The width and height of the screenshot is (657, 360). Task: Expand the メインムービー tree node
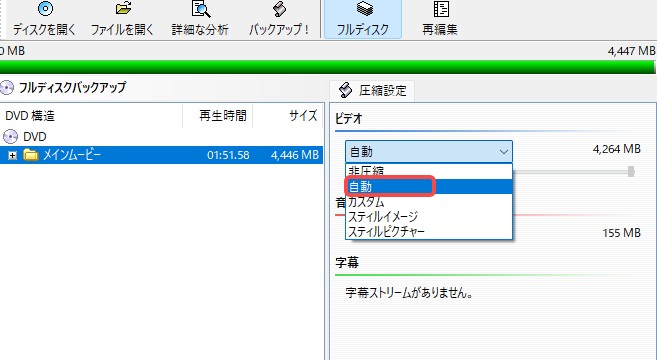coord(13,155)
